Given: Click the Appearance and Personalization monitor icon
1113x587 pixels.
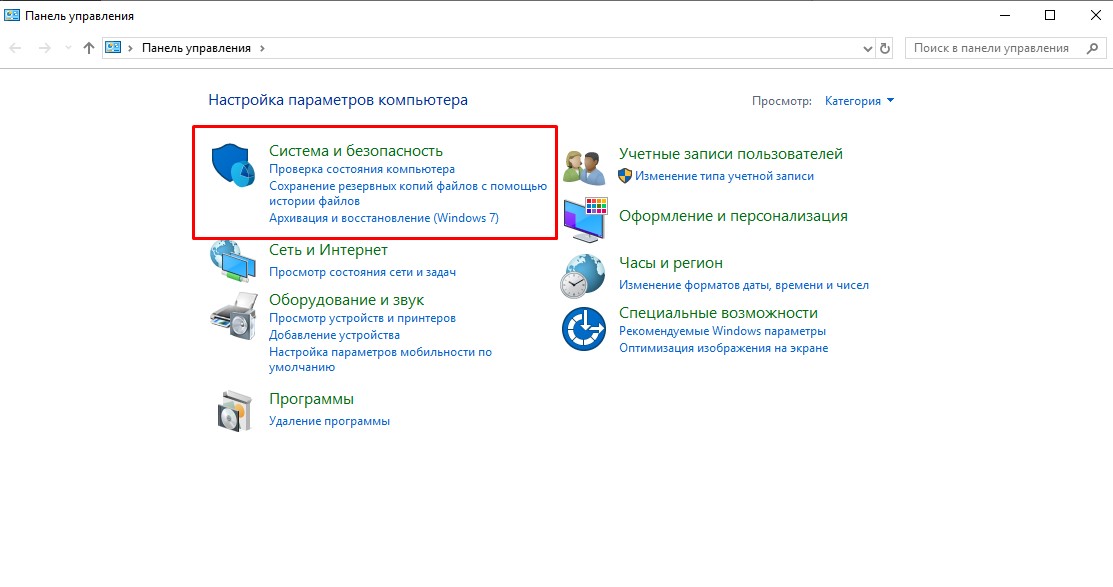Looking at the screenshot, I should 584,218.
